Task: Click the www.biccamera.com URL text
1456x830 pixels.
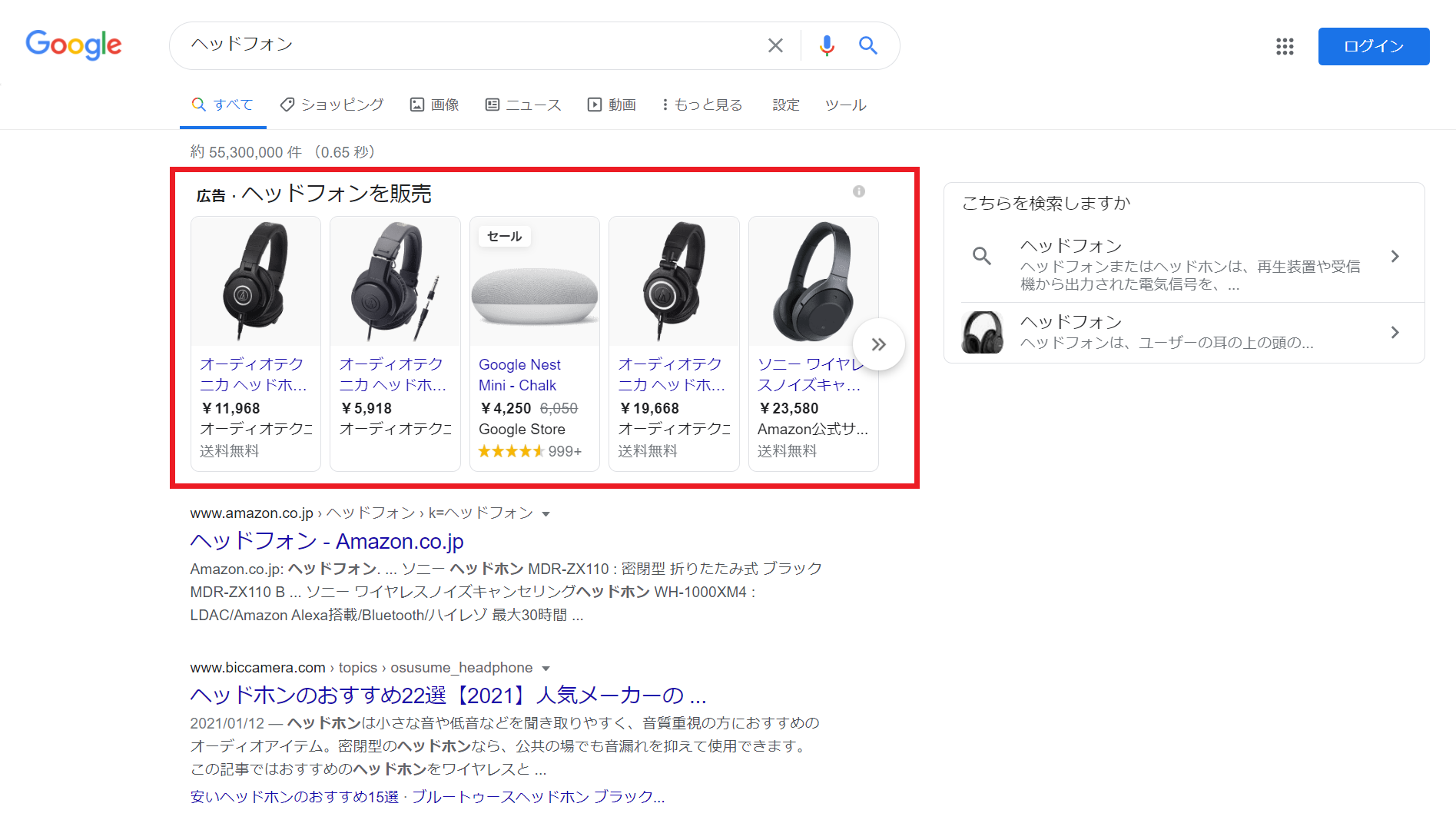Action: tap(257, 668)
